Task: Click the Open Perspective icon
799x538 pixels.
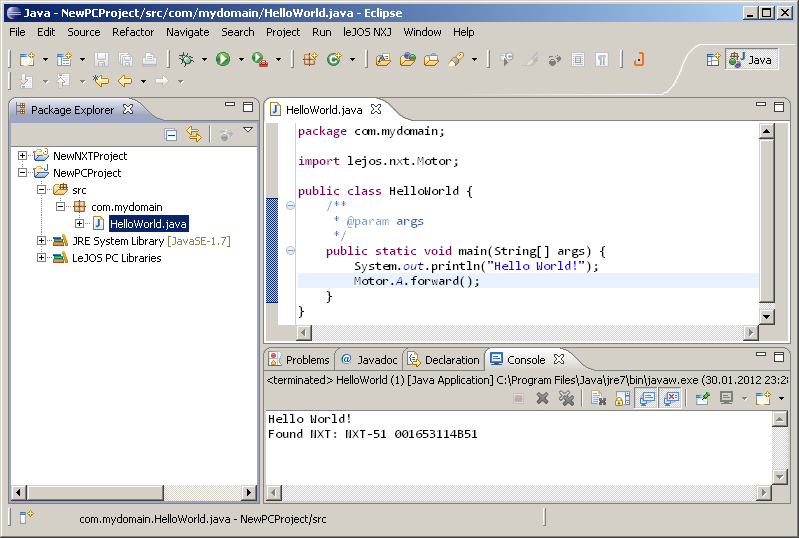Action: point(713,60)
